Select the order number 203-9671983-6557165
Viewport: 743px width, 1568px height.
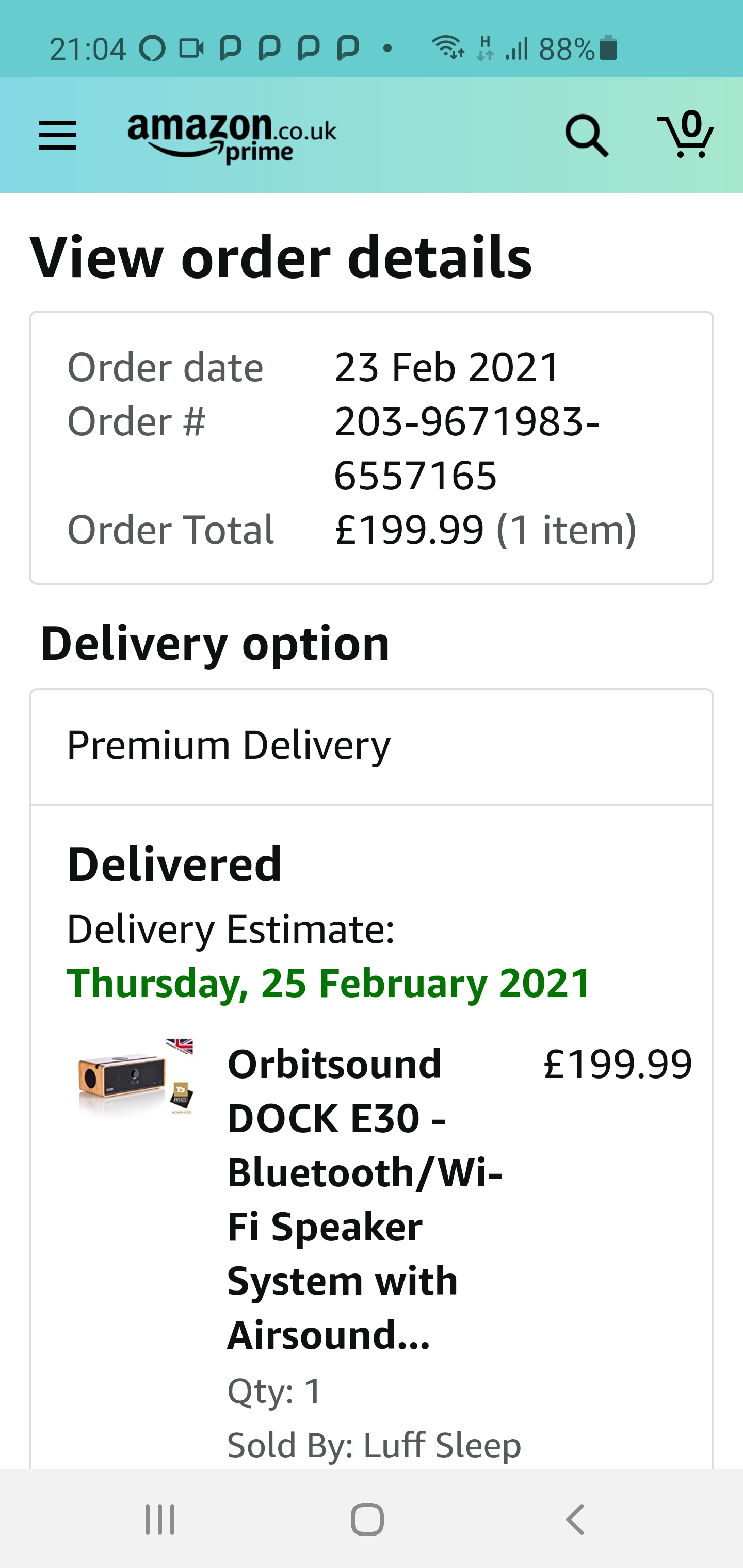point(467,448)
